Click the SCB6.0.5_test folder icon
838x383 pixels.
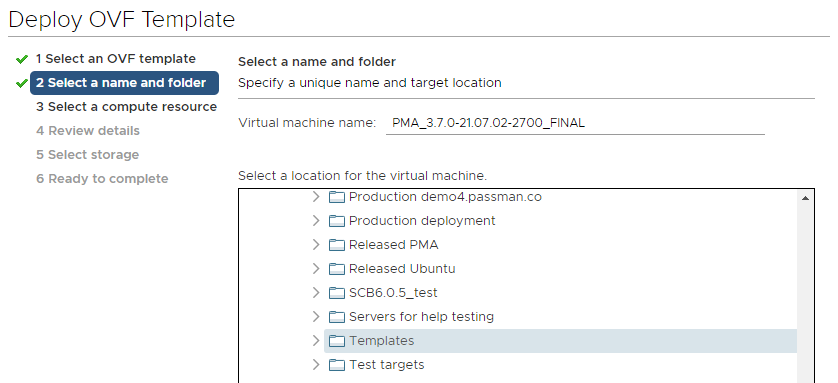337,293
